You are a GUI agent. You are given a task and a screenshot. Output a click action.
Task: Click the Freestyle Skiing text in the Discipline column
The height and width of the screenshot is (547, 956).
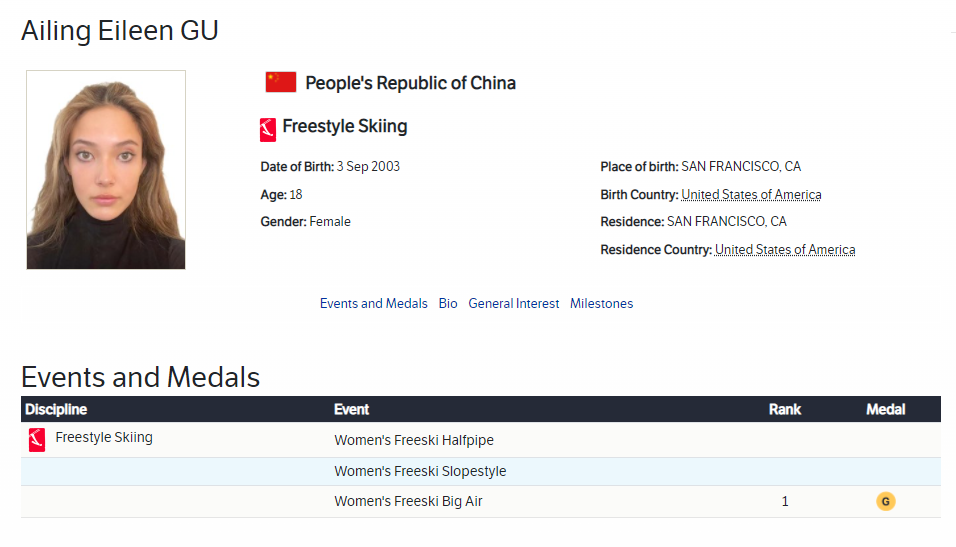click(104, 437)
